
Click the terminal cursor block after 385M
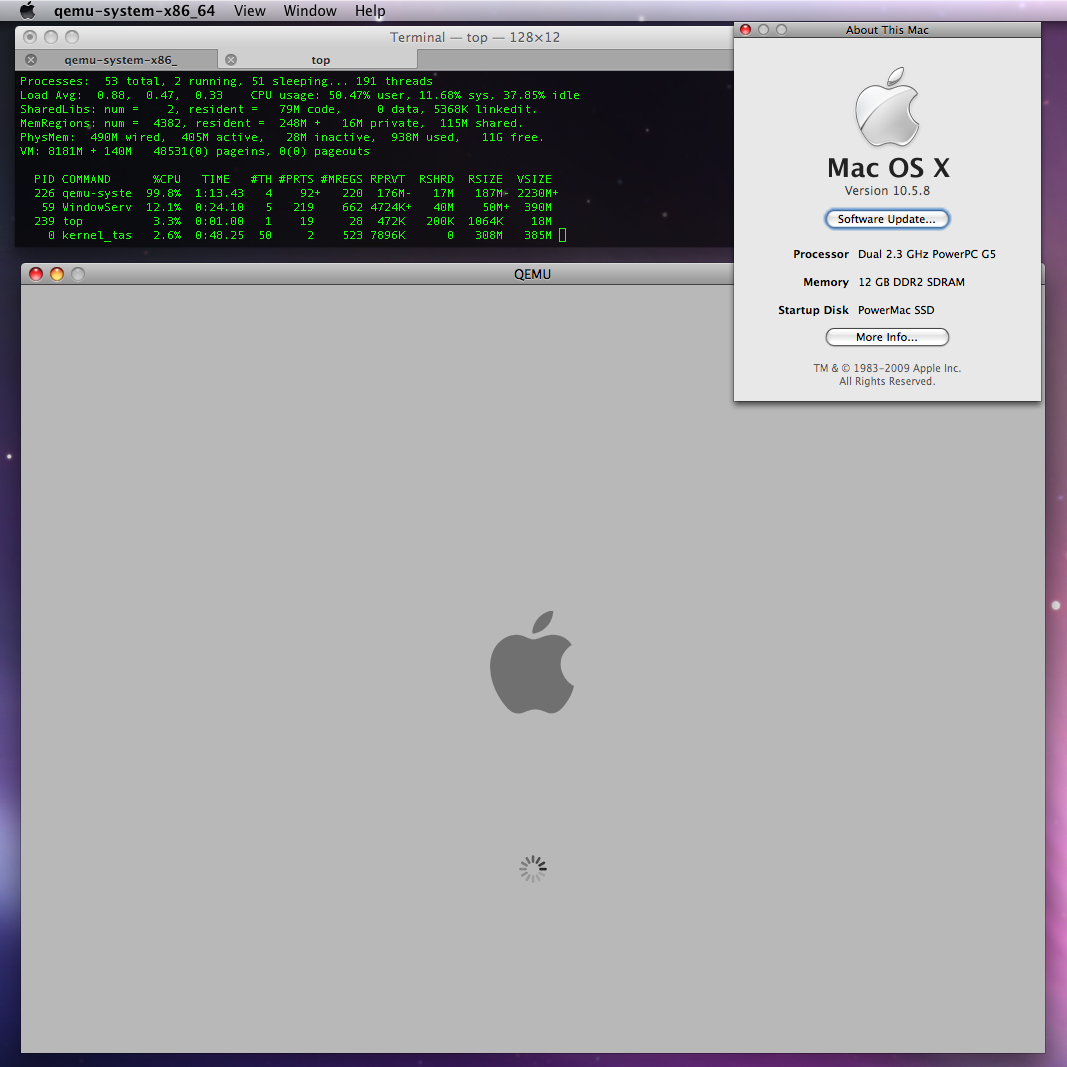tap(562, 235)
